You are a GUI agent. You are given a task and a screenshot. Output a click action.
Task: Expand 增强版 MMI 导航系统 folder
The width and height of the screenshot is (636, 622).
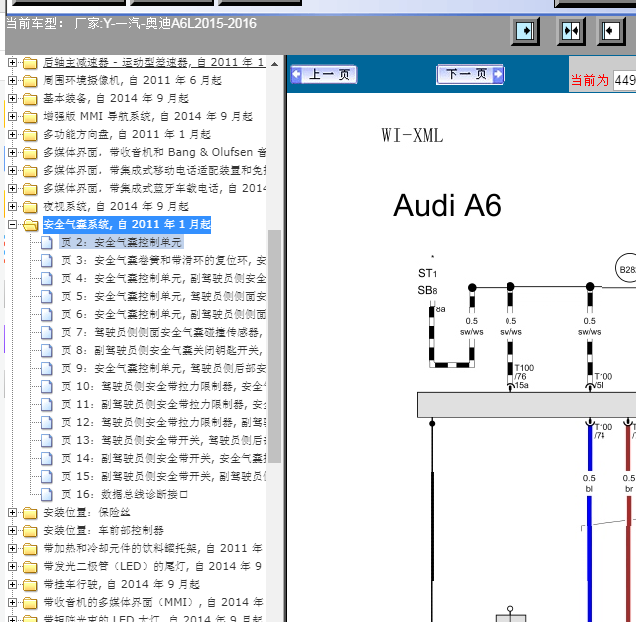[x=13, y=116]
